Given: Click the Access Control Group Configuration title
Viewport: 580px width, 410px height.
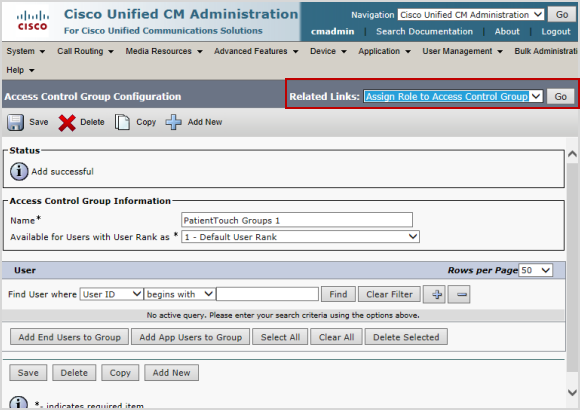Looking at the screenshot, I should (x=93, y=97).
